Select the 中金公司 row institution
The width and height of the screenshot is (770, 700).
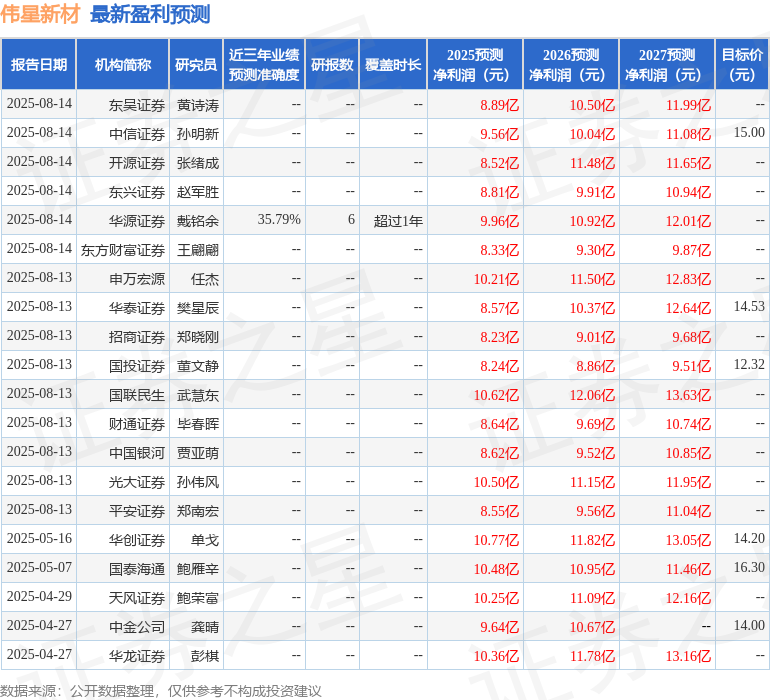(x=136, y=626)
